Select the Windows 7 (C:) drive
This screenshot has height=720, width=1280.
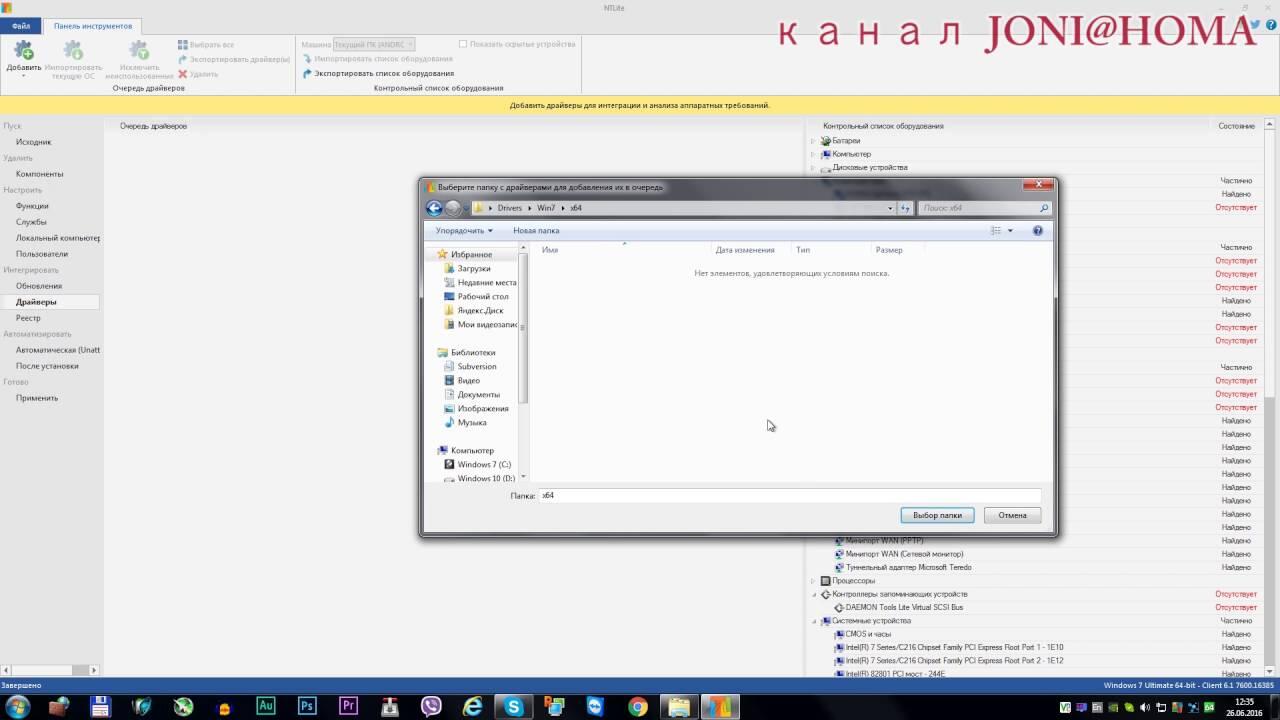click(x=484, y=465)
